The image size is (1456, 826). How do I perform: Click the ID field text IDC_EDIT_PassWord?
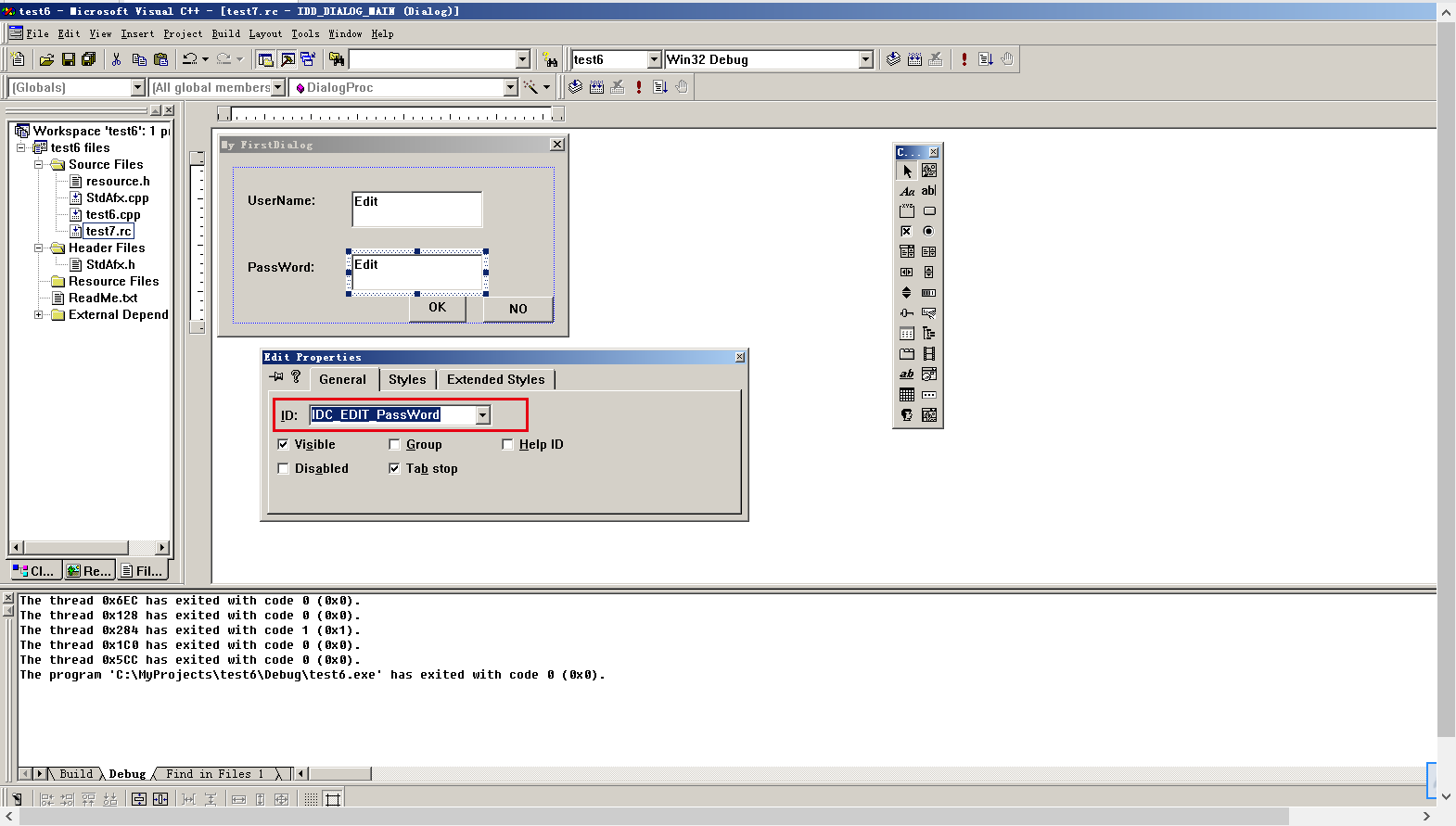376,415
